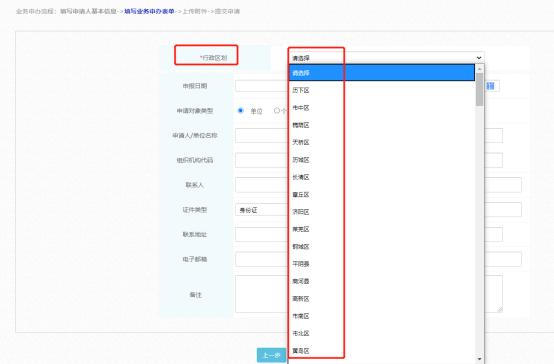554x364 pixels.
Task: Click 上传附件 step in breadcrumb
Action: point(195,11)
